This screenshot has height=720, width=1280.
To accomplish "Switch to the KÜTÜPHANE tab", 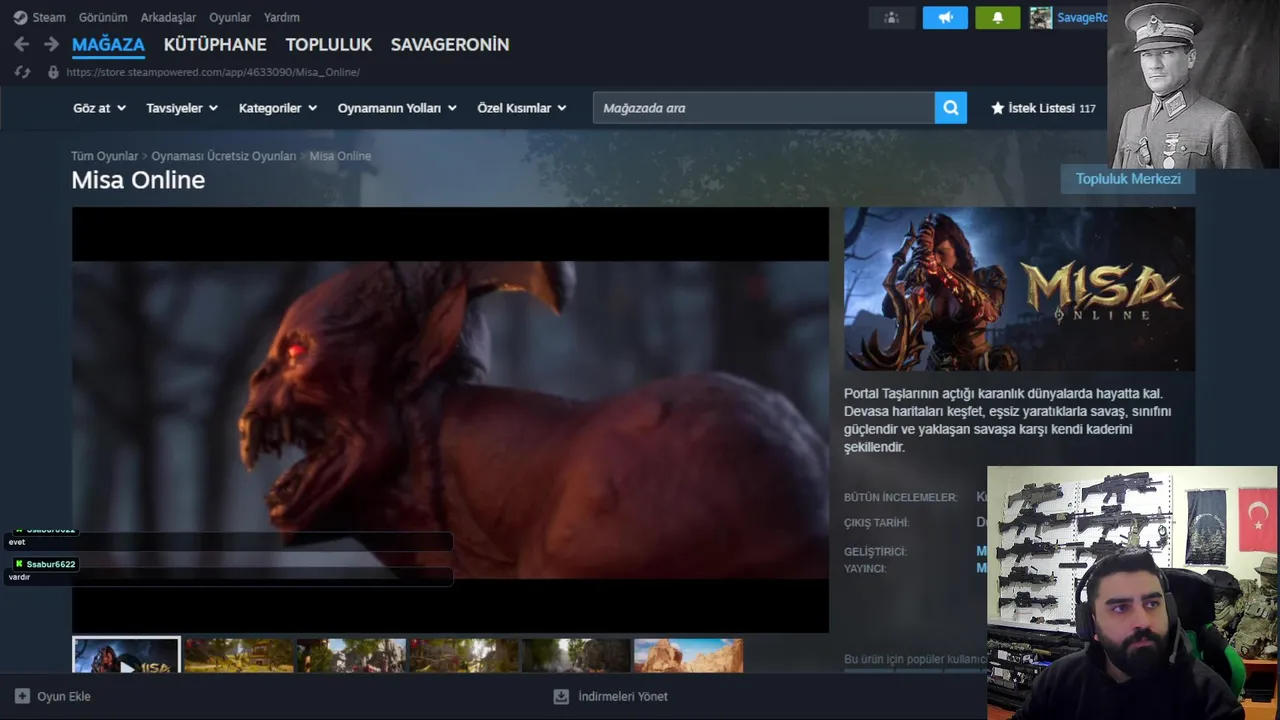I will pos(215,45).
